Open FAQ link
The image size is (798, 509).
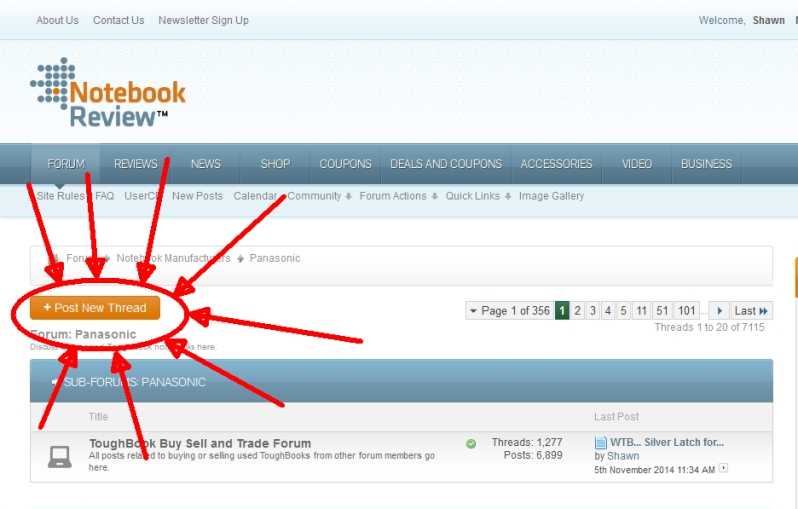105,196
